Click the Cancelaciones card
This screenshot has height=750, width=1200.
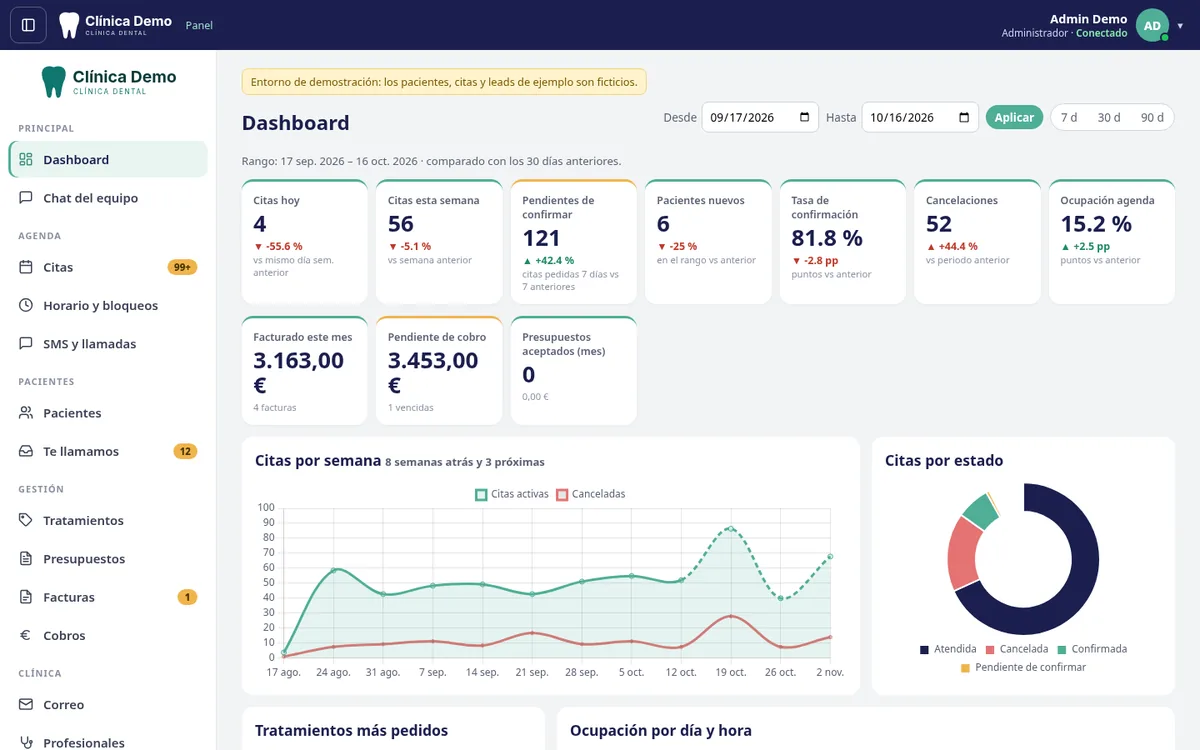pyautogui.click(x=977, y=241)
